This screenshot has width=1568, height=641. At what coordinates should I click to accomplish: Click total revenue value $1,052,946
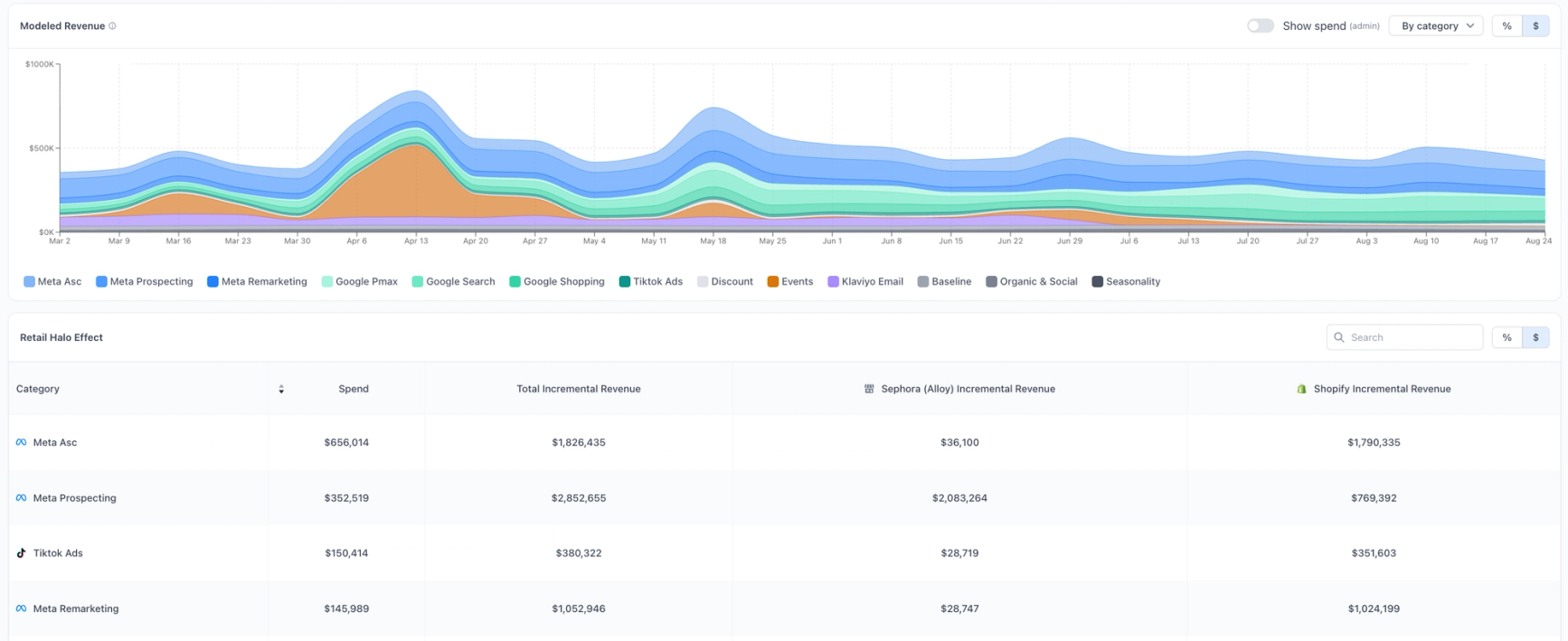579,608
